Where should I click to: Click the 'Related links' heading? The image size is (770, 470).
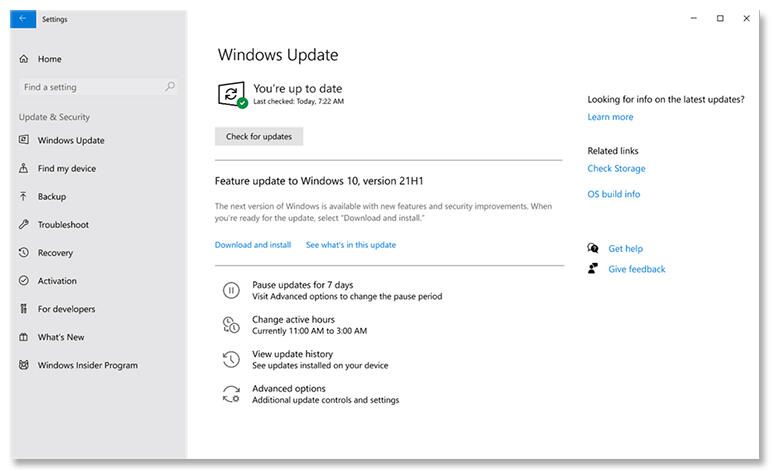[613, 151]
